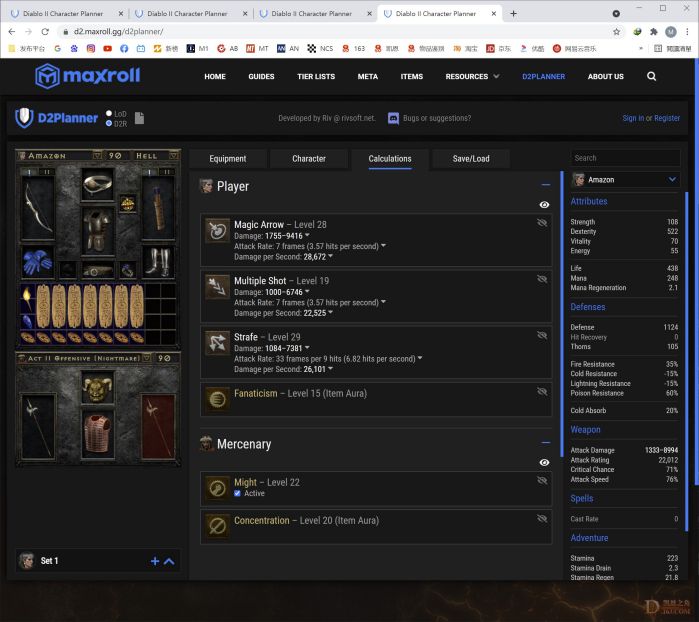Expand the Set 1 panel chevron
The width and height of the screenshot is (699, 622).
[169, 561]
